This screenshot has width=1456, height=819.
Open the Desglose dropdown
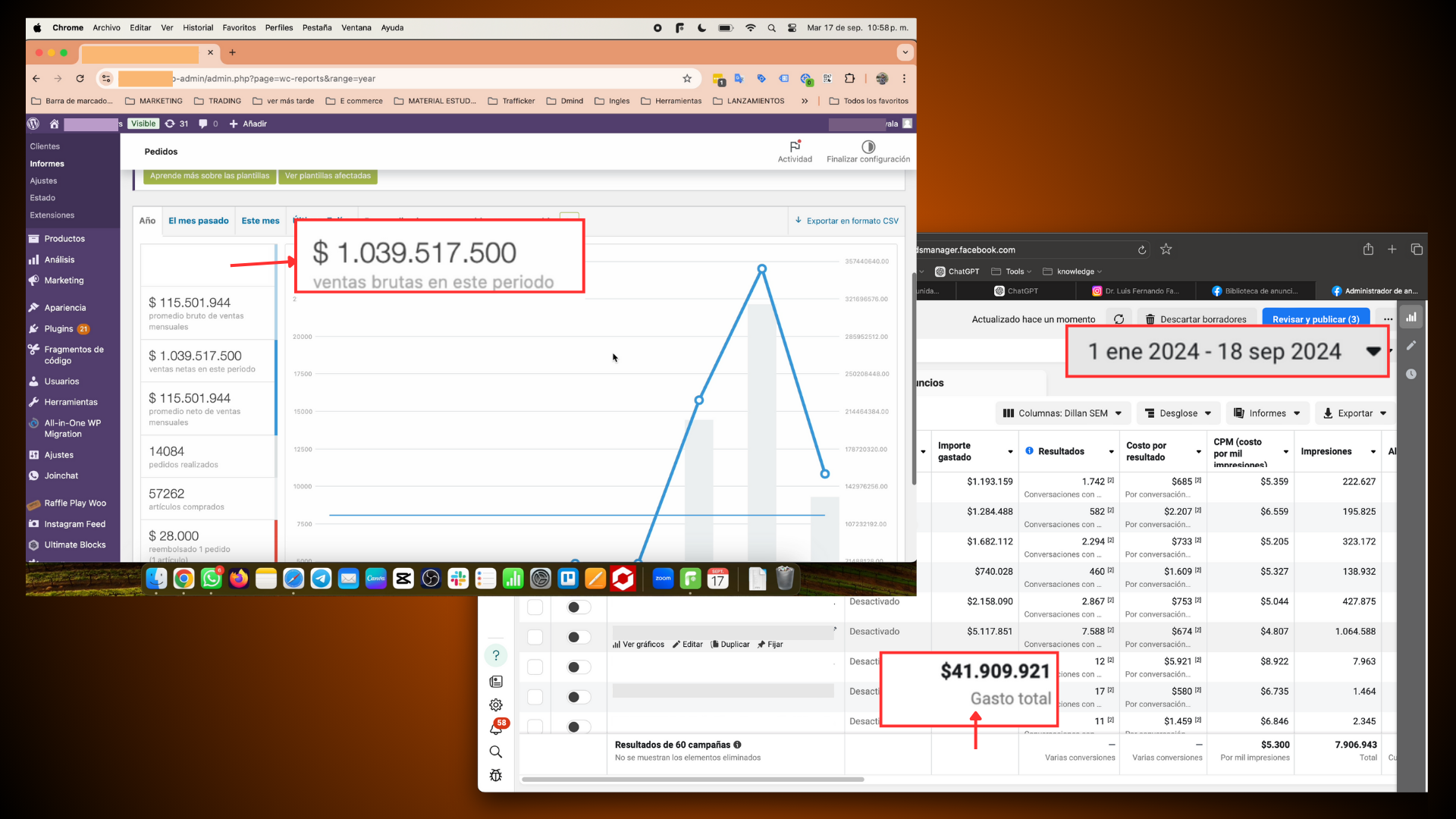click(x=1178, y=413)
